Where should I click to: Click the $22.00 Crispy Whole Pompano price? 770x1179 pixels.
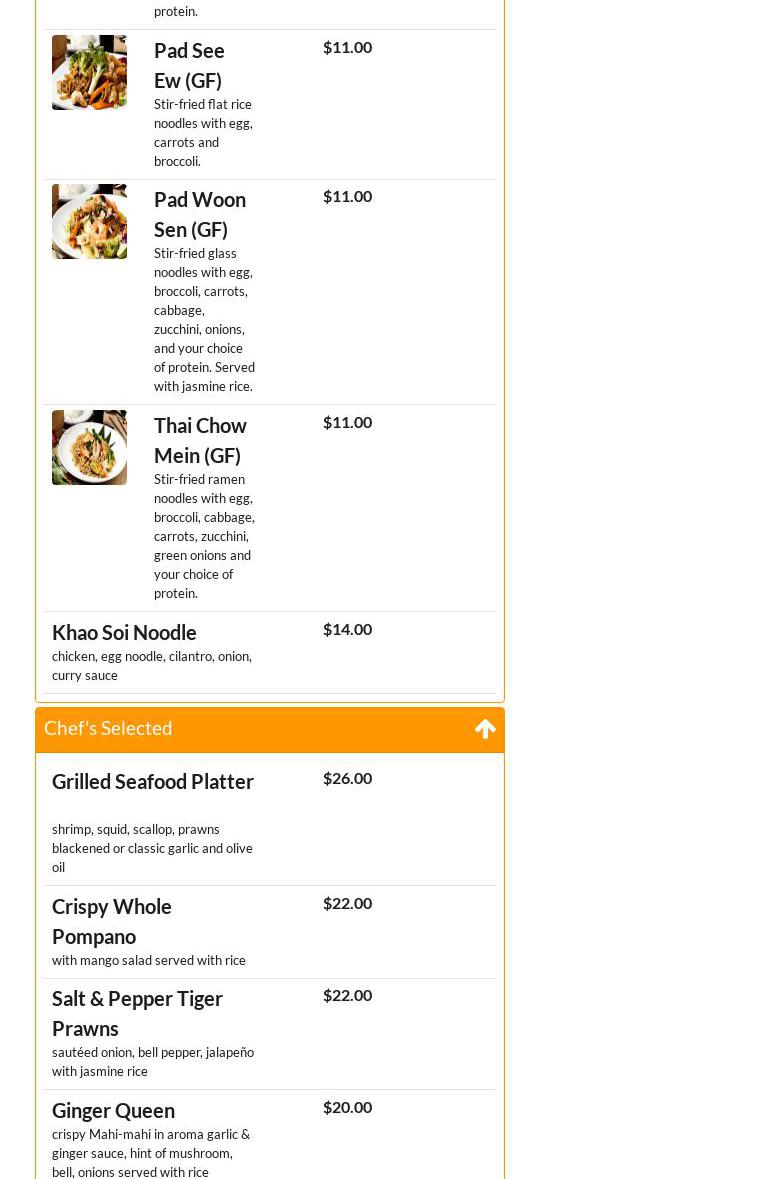tap(347, 903)
